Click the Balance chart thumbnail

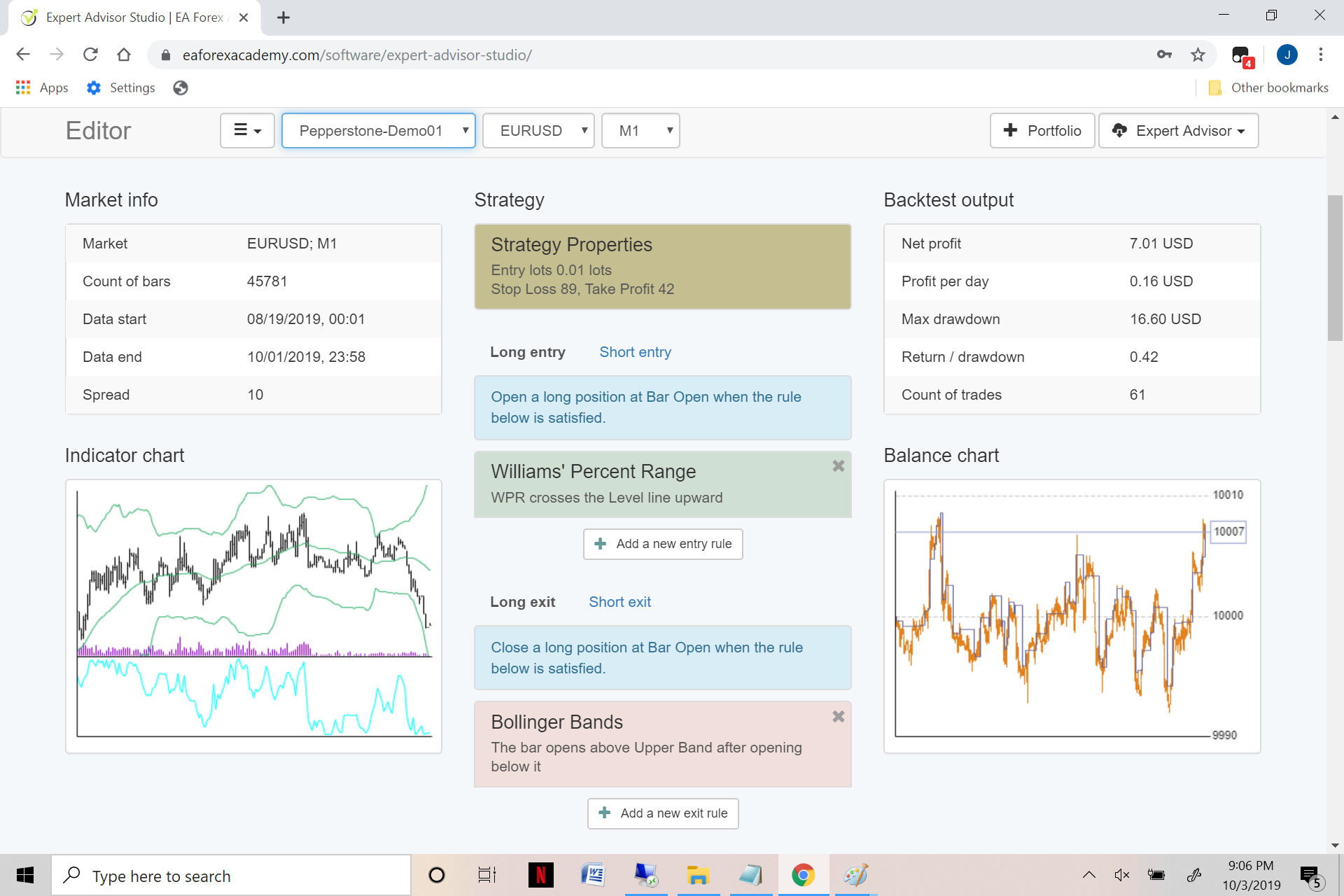click(x=1072, y=616)
